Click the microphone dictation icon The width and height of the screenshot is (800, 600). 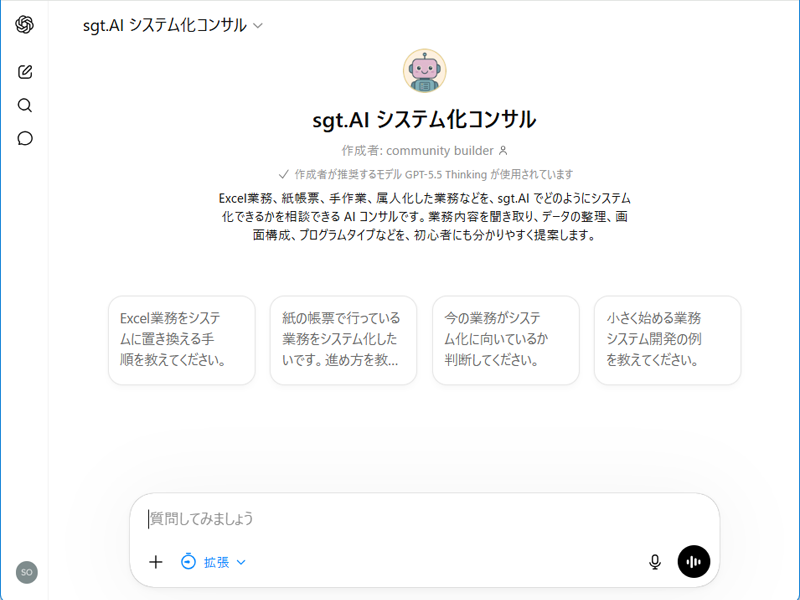pyautogui.click(x=655, y=562)
